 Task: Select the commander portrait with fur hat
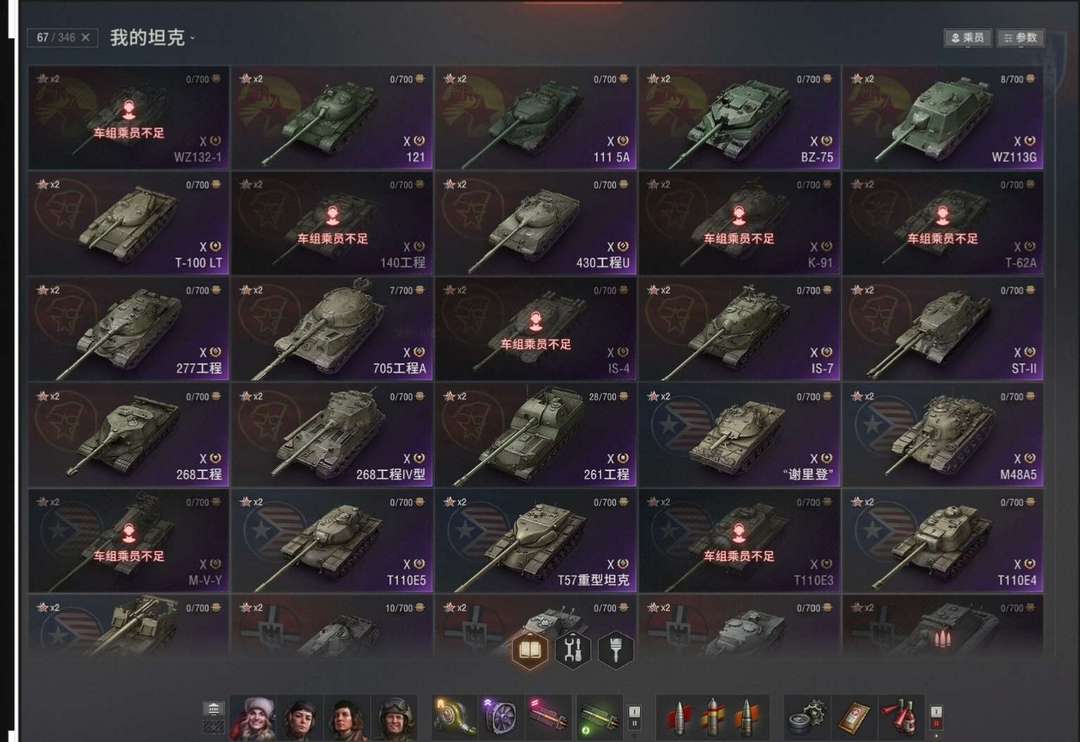pos(255,717)
